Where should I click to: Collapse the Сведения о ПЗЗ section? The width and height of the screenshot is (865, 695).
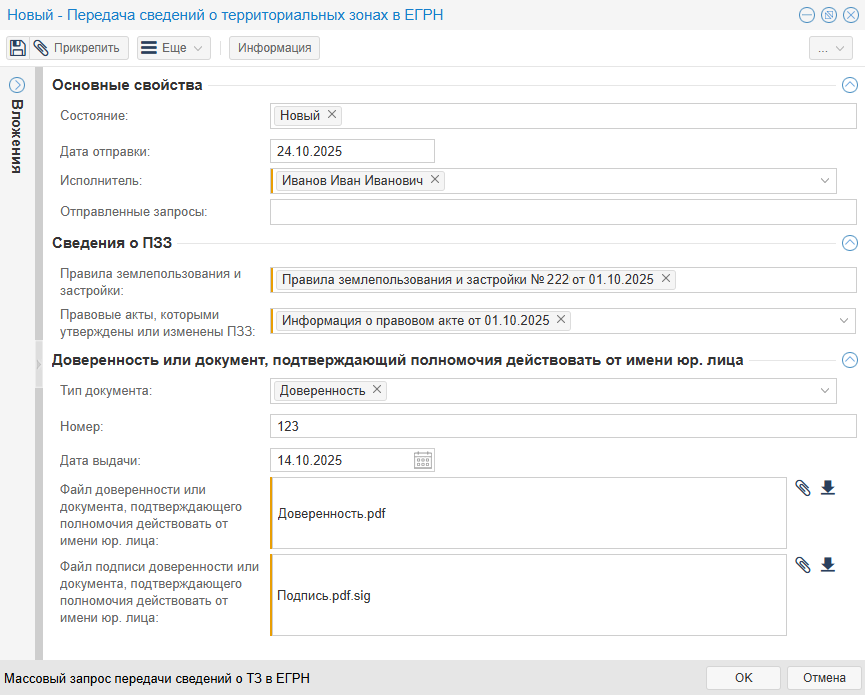pyautogui.click(x=849, y=242)
